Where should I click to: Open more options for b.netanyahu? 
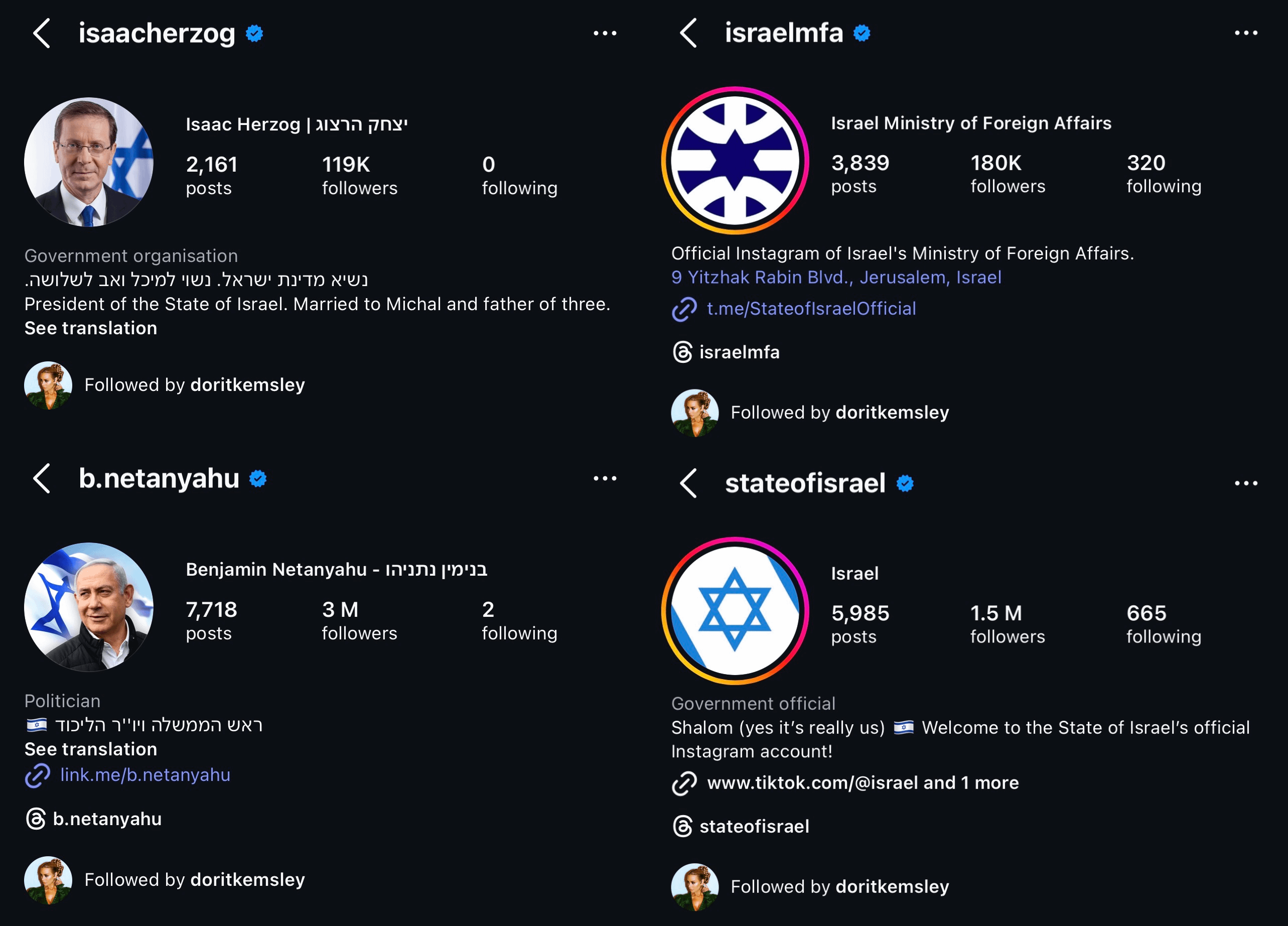coord(605,478)
